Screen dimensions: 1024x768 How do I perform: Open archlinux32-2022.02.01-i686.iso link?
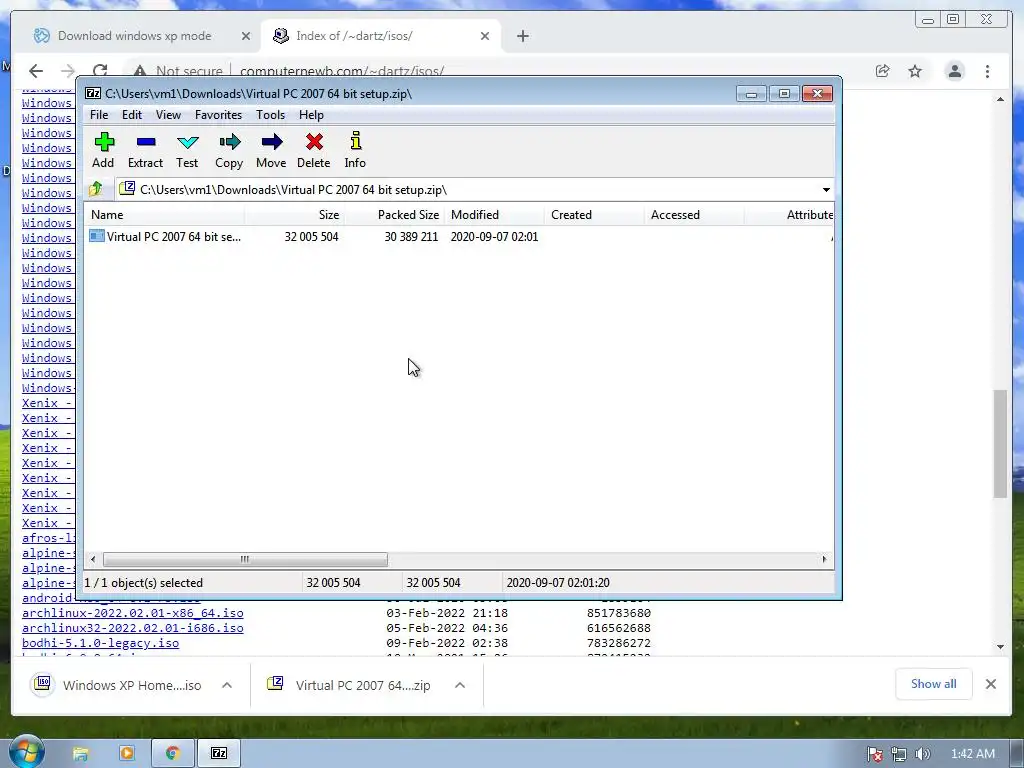pyautogui.click(x=133, y=628)
